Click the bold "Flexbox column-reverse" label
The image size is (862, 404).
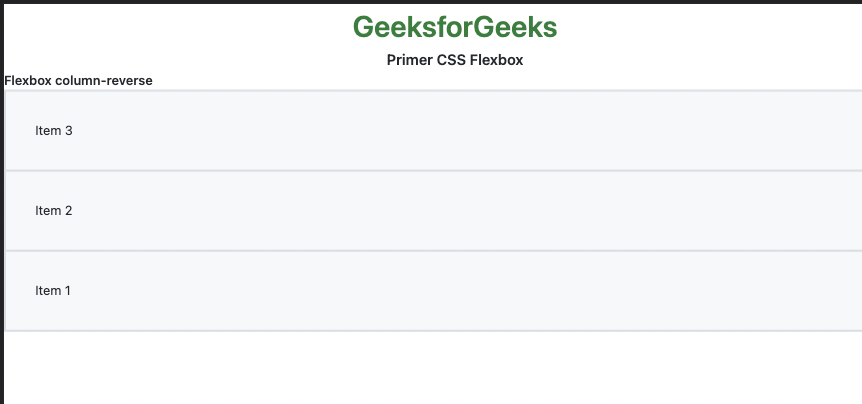[x=78, y=81]
